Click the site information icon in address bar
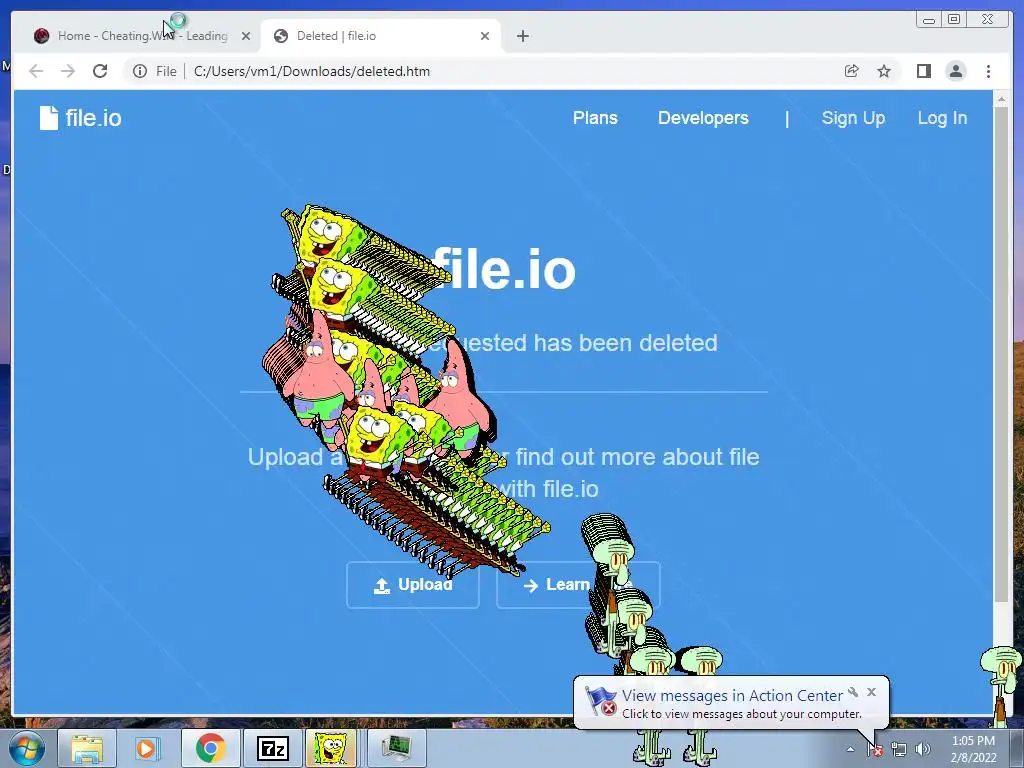 (140, 71)
